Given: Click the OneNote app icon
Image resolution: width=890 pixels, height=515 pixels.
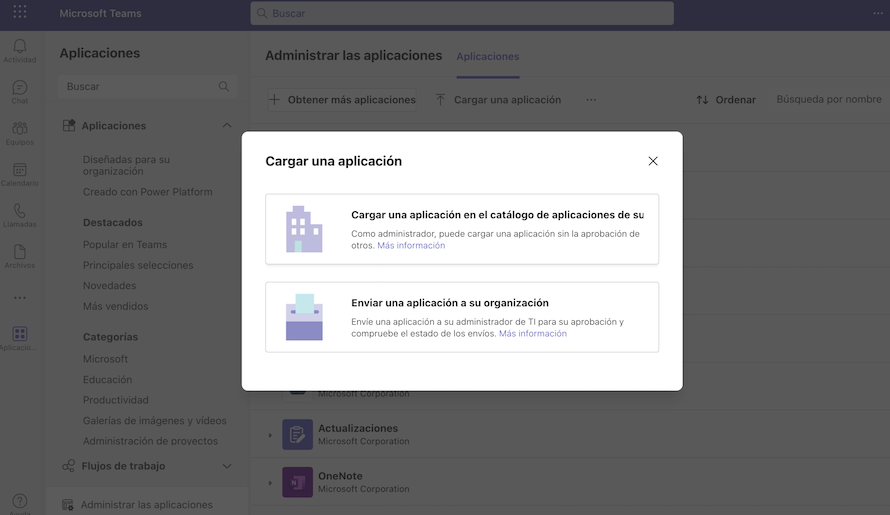Looking at the screenshot, I should tap(297, 482).
